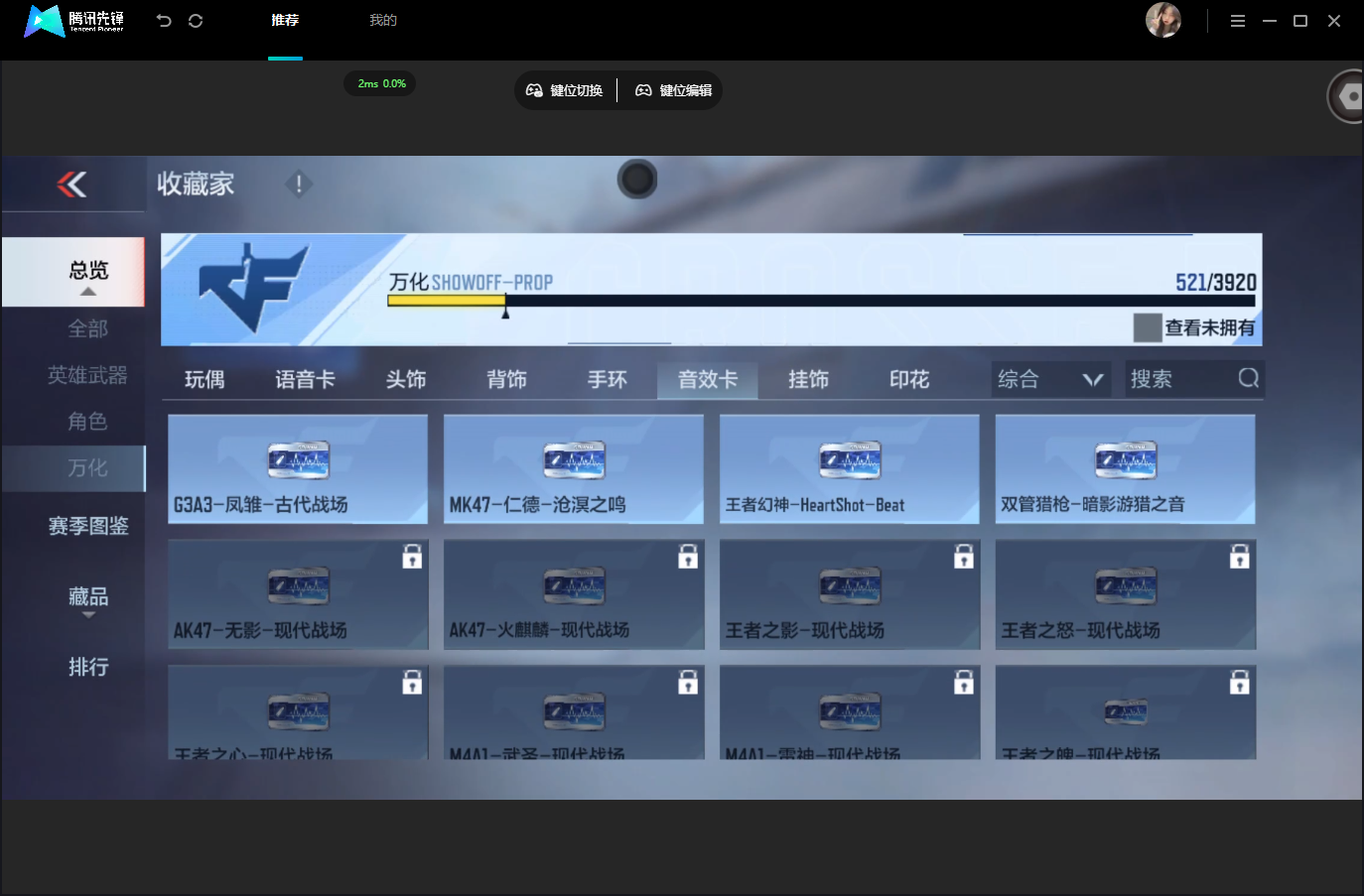Expand the 综合 sort dropdown
This screenshot has height=896, width=1364.
coord(1051,379)
